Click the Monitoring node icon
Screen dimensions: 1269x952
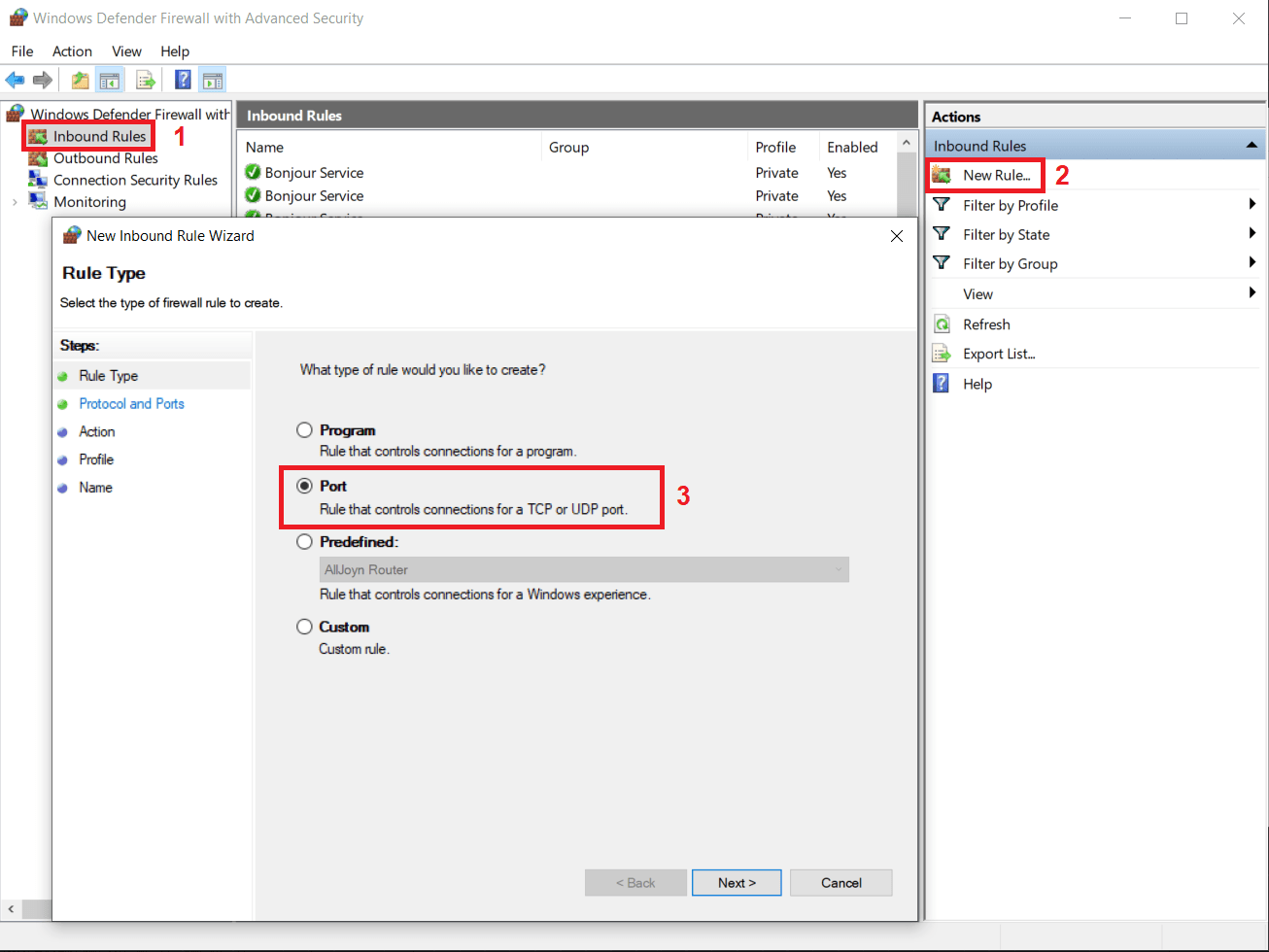coord(38,201)
